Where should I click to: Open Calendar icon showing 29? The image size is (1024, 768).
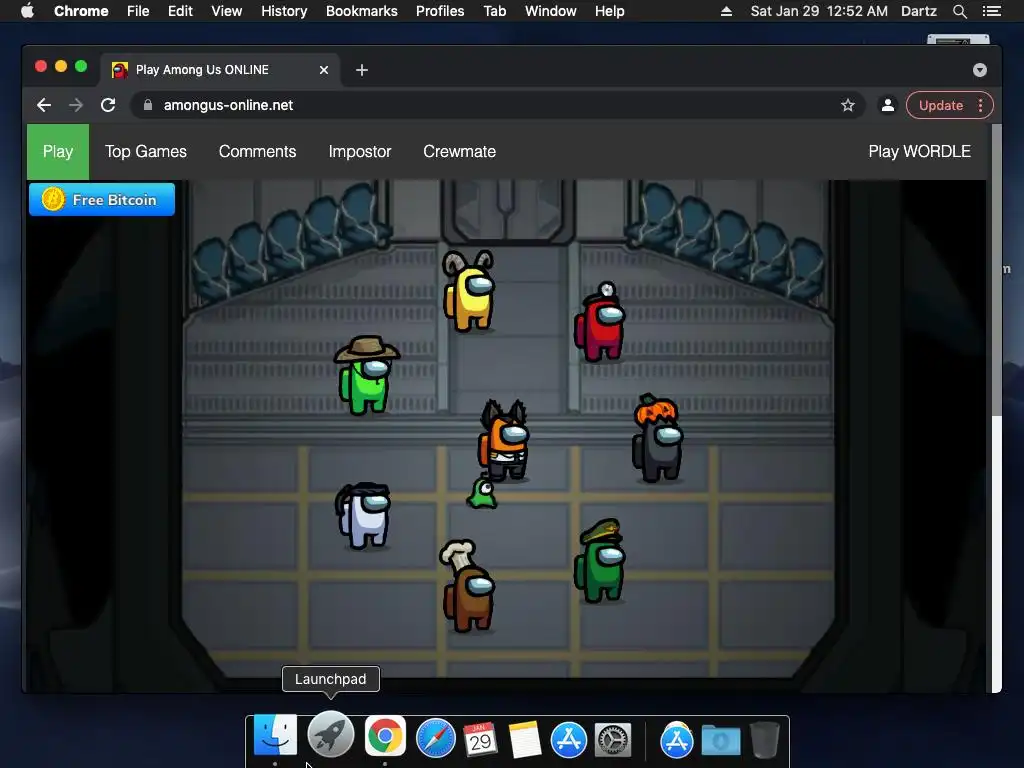[x=480, y=739]
